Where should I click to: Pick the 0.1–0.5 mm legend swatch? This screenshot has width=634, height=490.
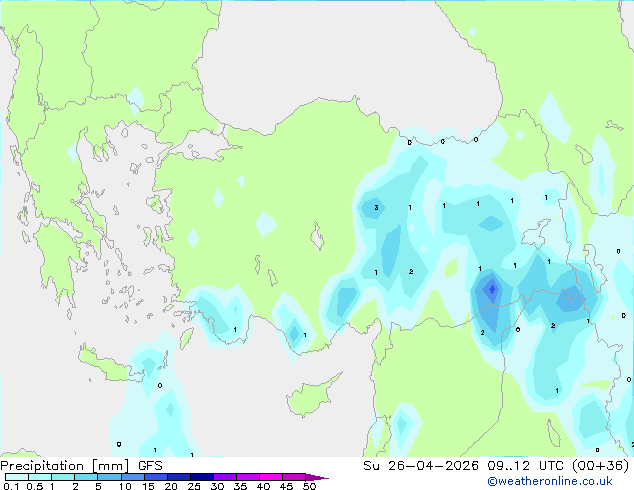click(x=17, y=477)
